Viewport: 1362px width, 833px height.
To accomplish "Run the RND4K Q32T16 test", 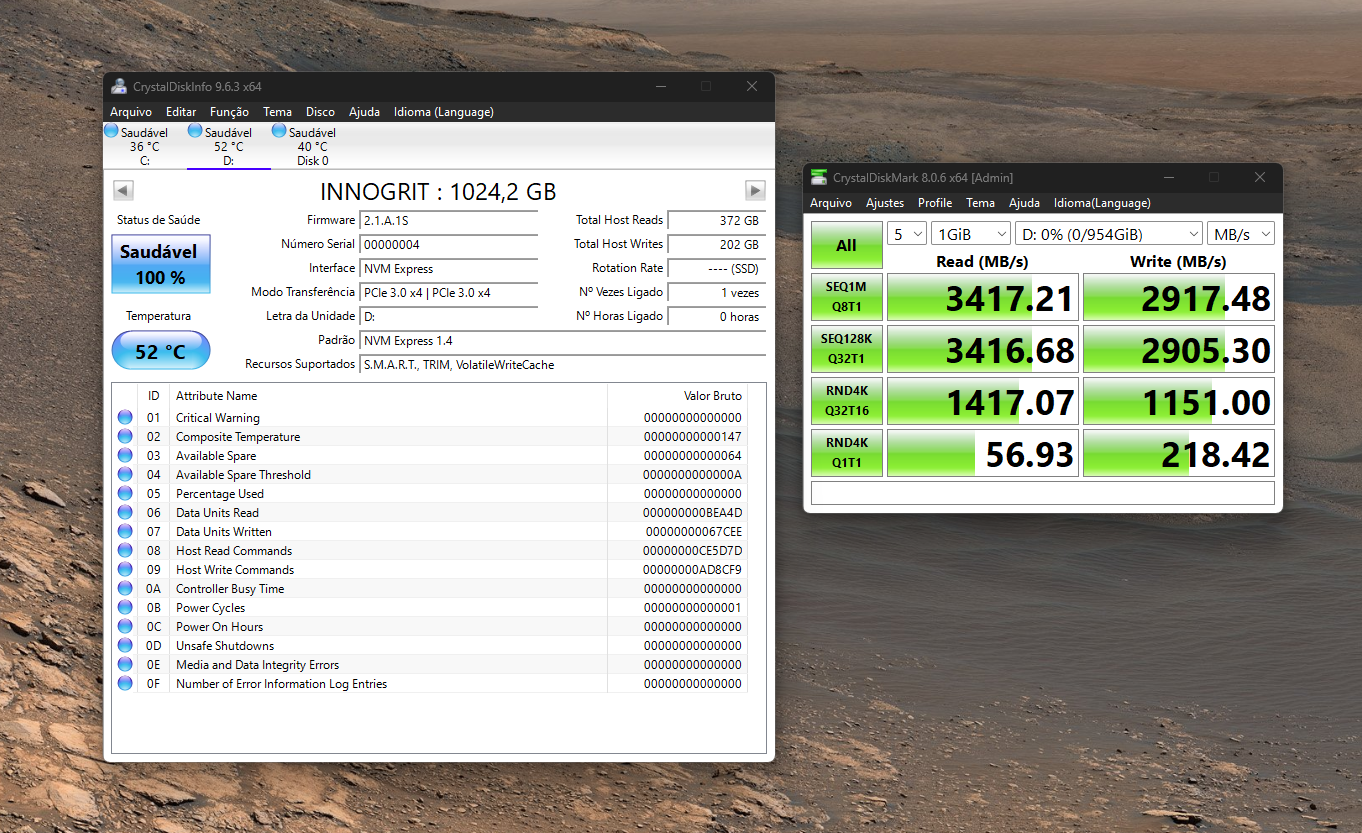I will 846,401.
